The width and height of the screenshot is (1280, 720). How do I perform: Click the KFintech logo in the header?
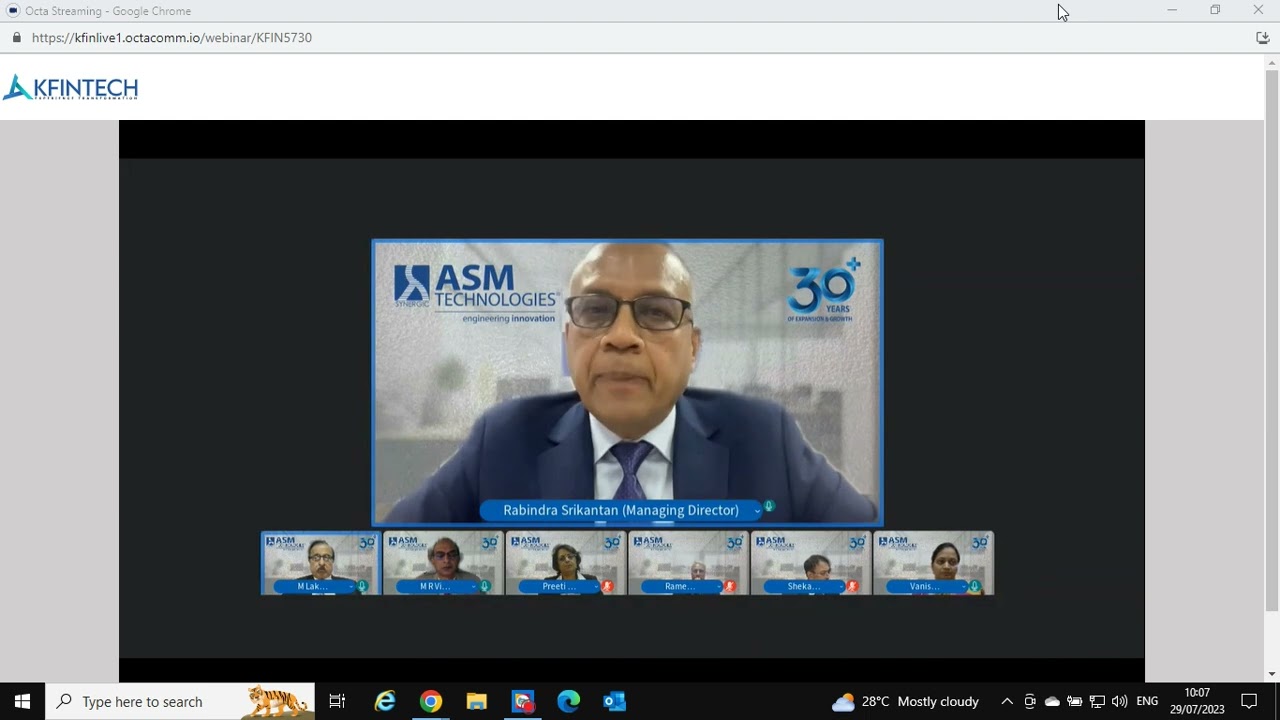[x=70, y=88]
